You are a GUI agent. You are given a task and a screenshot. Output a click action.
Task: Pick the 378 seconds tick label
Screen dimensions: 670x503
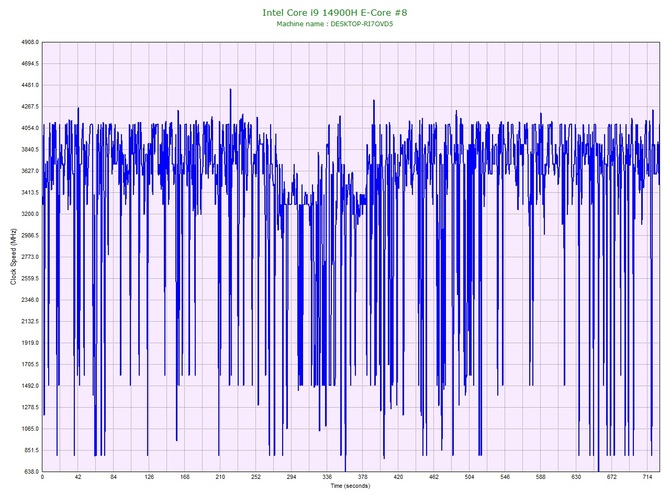point(362,477)
